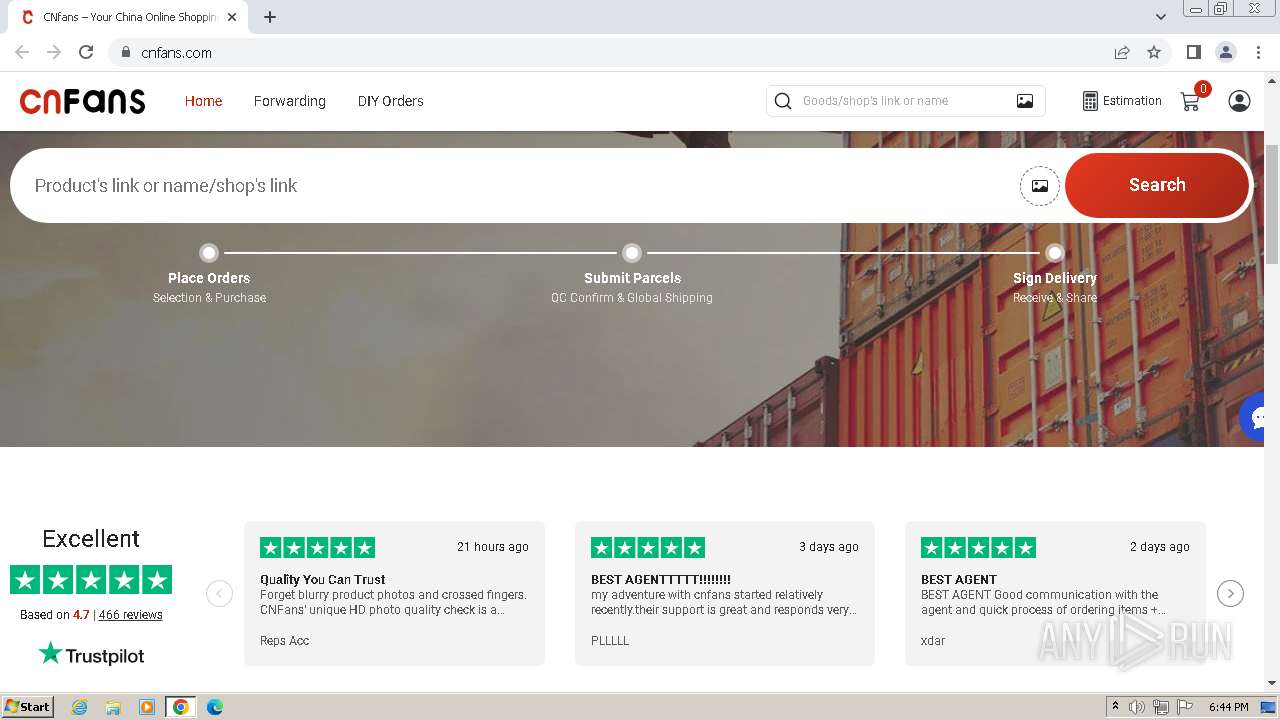The width and height of the screenshot is (1280, 720).
Task: Show next reviews with right arrow
Action: click(1231, 594)
